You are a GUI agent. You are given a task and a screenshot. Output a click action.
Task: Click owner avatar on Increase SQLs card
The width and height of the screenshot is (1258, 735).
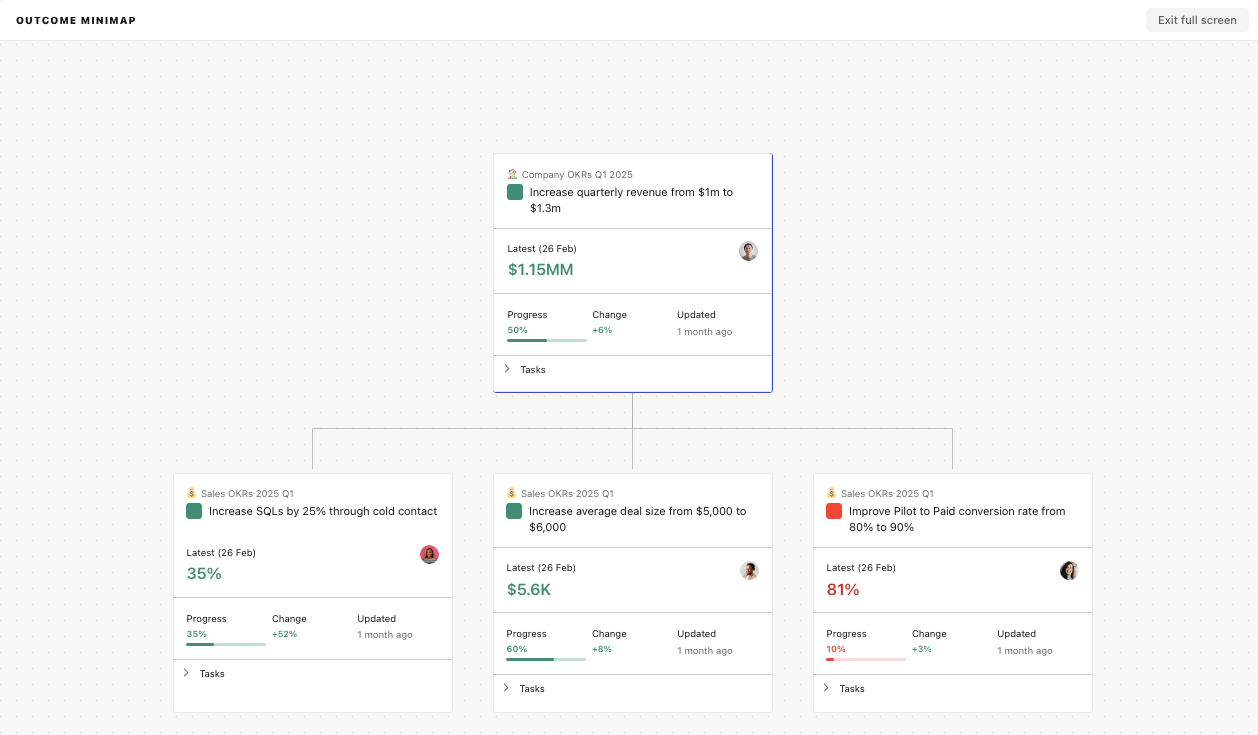[429, 554]
